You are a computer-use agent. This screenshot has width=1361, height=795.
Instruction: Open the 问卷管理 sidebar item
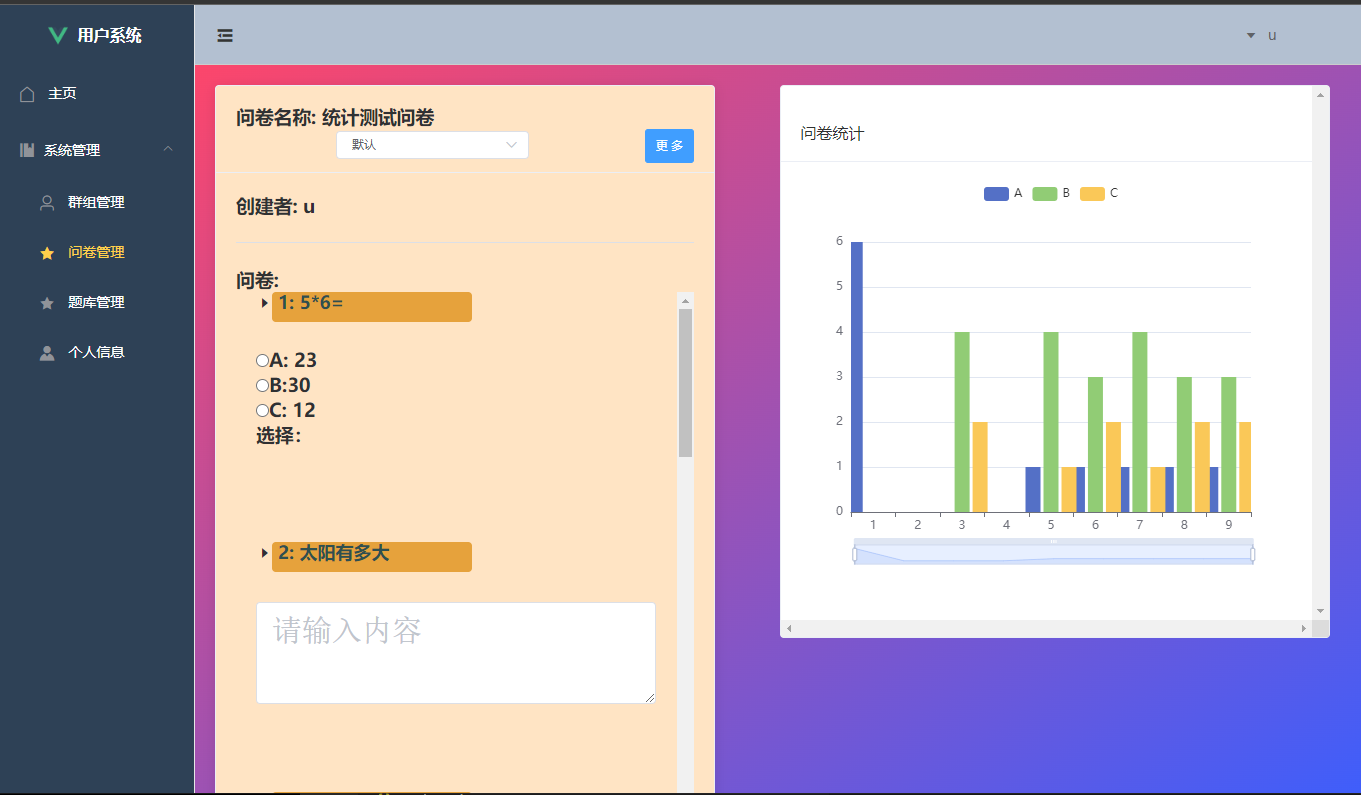(x=96, y=252)
